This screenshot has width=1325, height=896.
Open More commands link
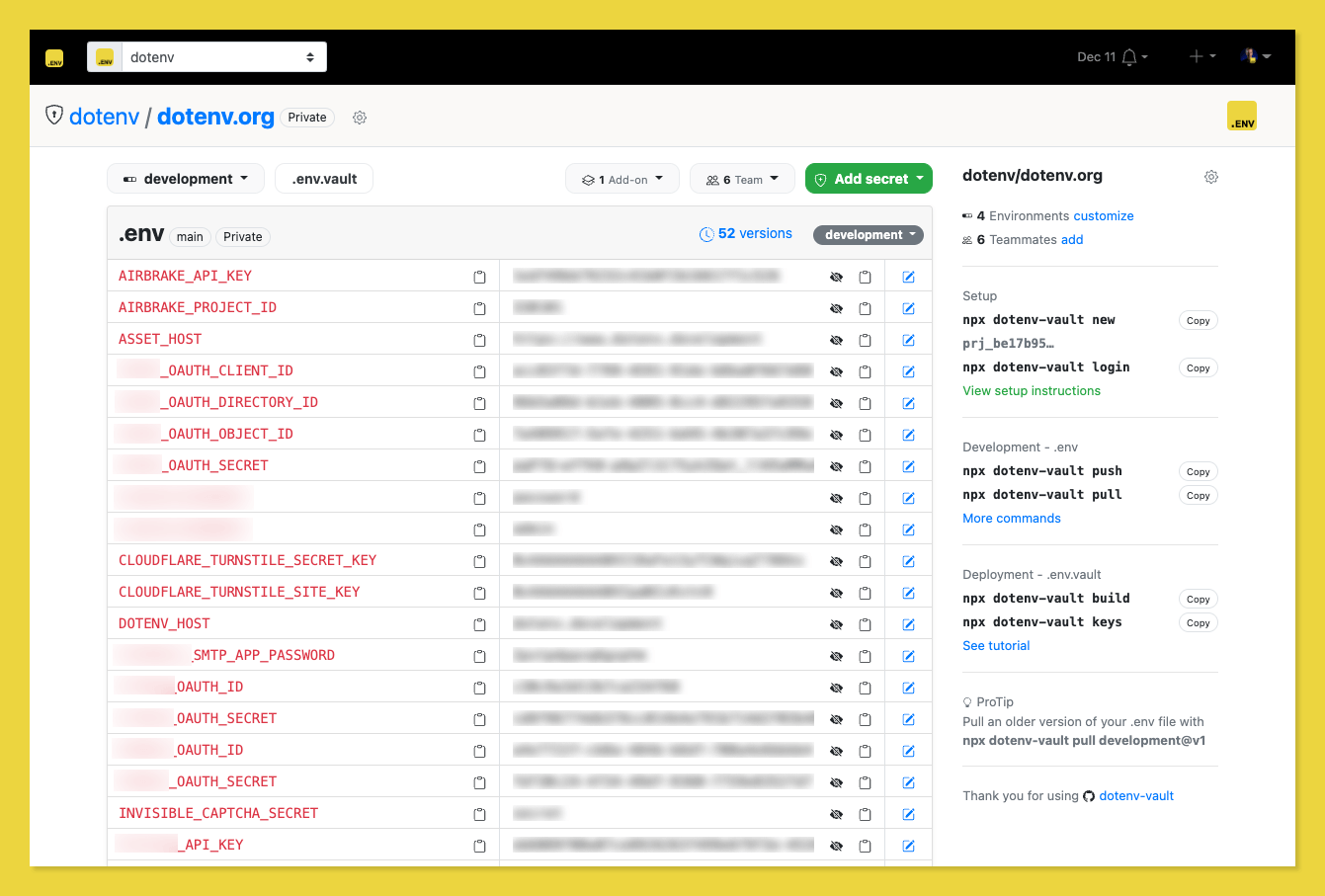pos(1012,519)
